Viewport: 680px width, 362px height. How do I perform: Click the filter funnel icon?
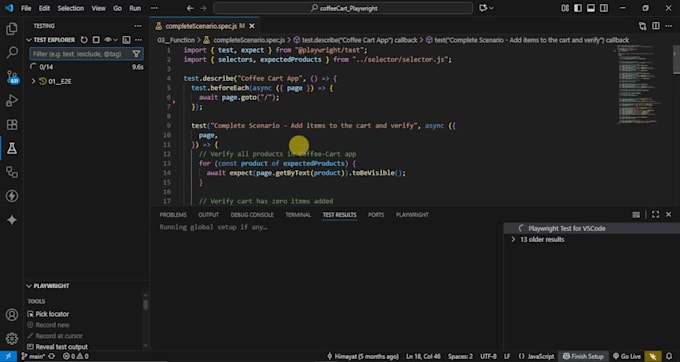(x=136, y=54)
